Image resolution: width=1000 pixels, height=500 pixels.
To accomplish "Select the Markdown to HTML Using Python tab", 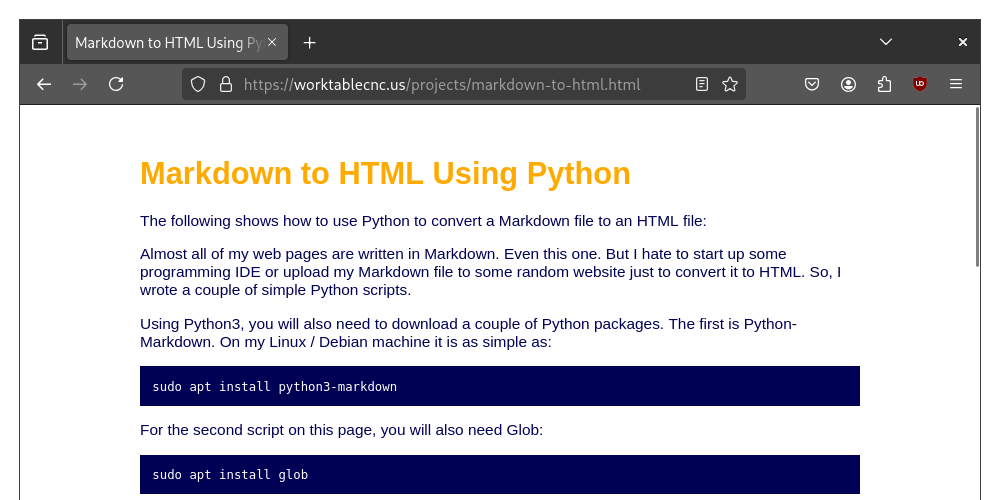I will click(x=177, y=42).
